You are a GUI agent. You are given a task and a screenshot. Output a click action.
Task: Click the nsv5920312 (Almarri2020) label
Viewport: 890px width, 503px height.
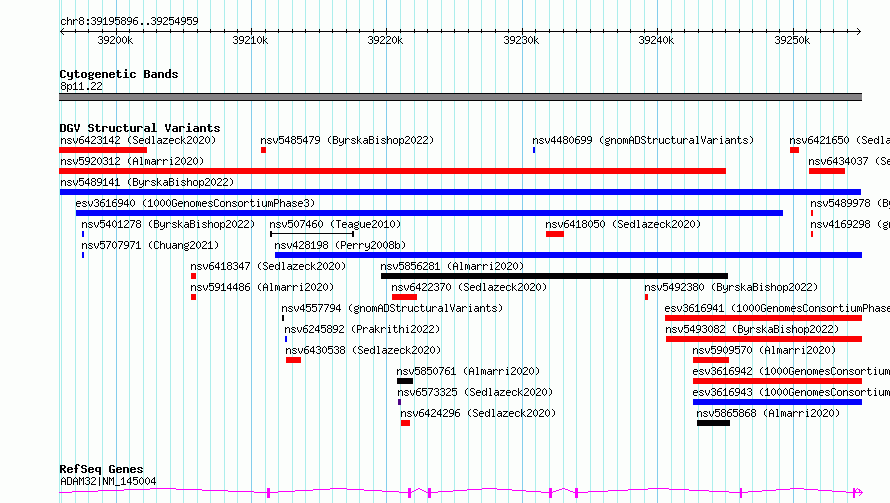click(x=132, y=161)
